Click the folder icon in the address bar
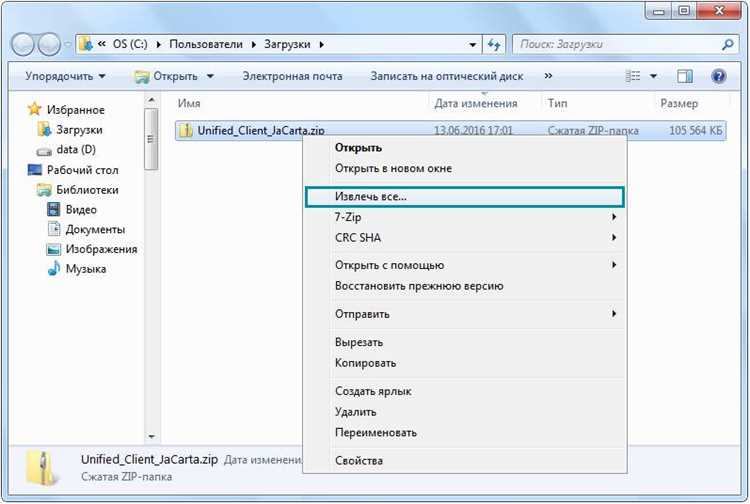 (86, 44)
